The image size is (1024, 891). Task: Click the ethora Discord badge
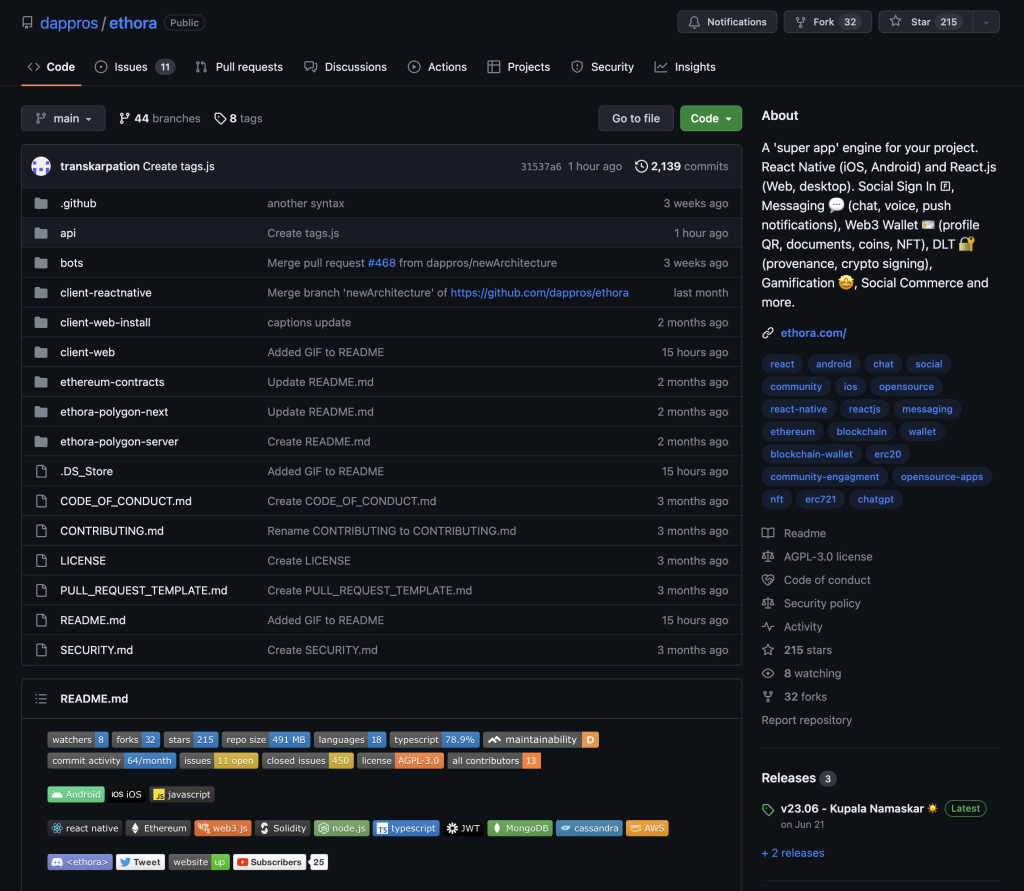(80, 862)
